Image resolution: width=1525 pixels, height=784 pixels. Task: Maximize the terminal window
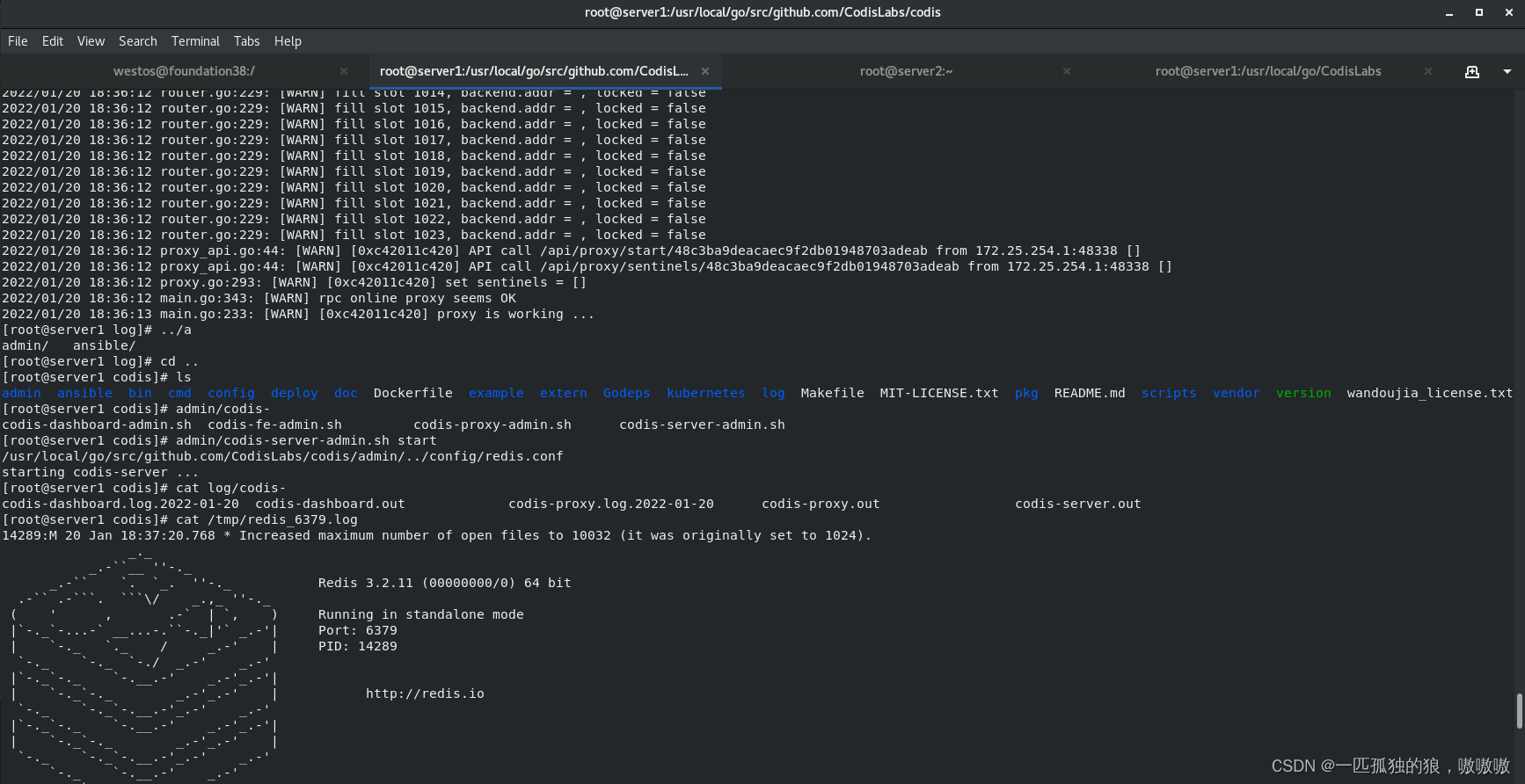(x=1479, y=12)
